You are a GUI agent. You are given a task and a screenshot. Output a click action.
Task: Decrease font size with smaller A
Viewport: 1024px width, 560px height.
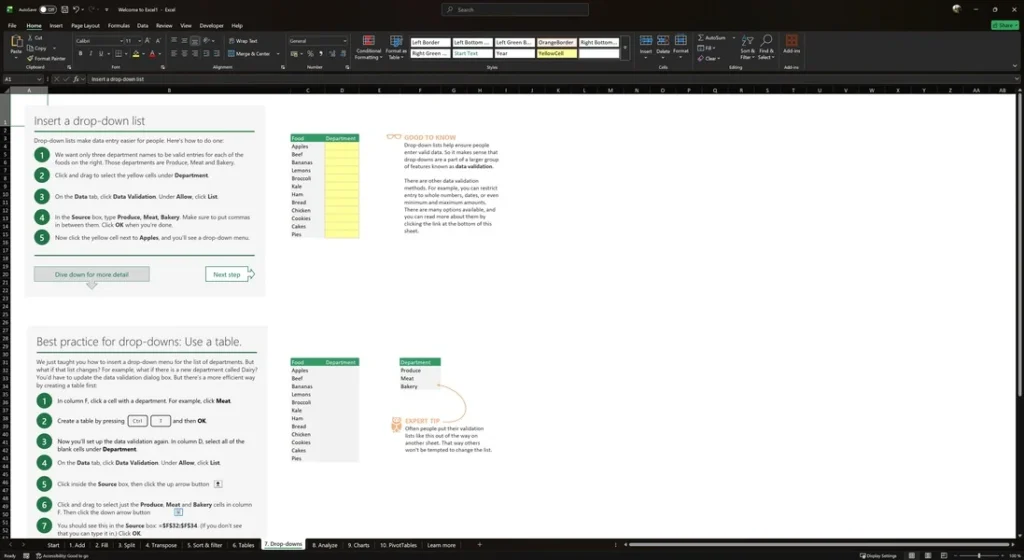click(x=158, y=40)
